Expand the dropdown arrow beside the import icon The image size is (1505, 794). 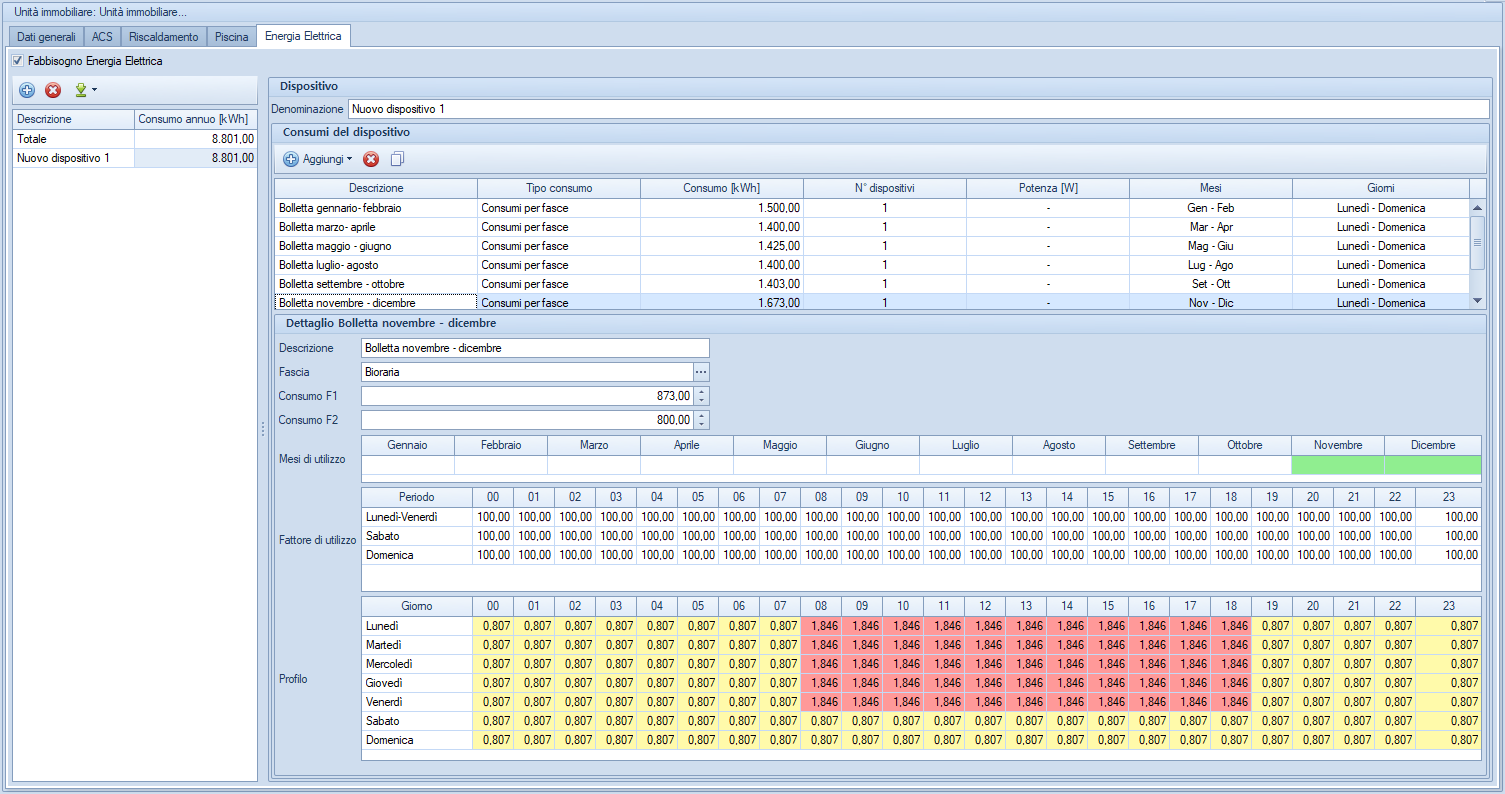coord(94,90)
